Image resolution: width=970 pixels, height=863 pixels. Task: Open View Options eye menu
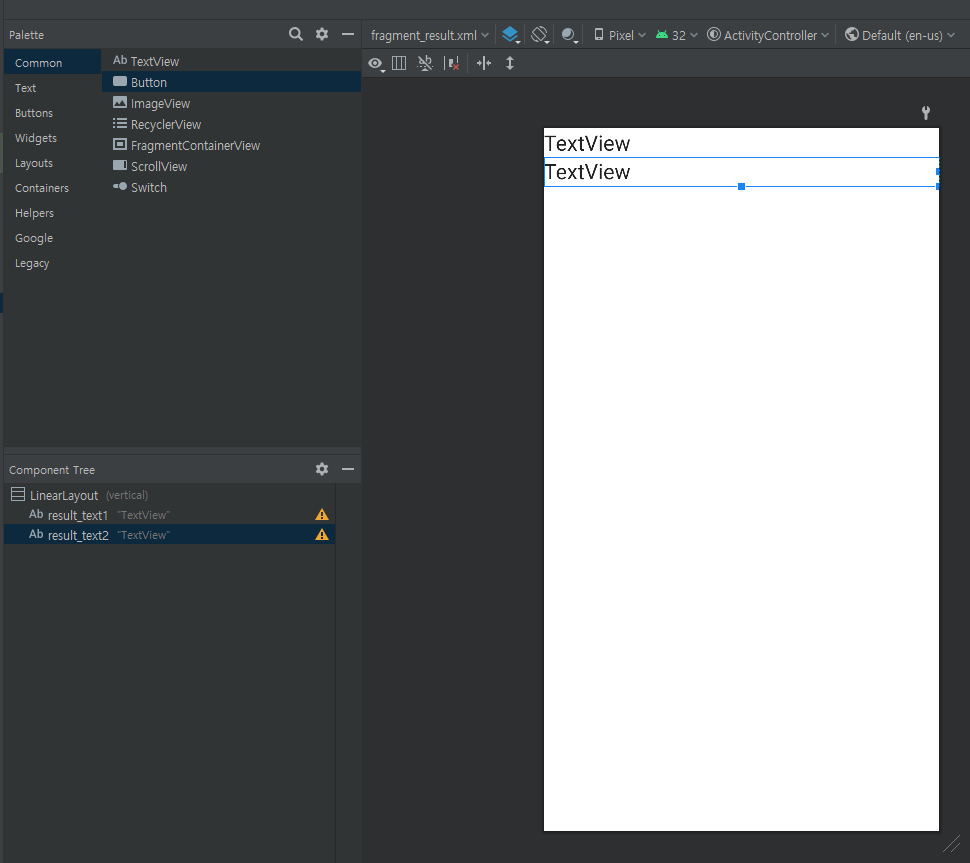click(376, 64)
